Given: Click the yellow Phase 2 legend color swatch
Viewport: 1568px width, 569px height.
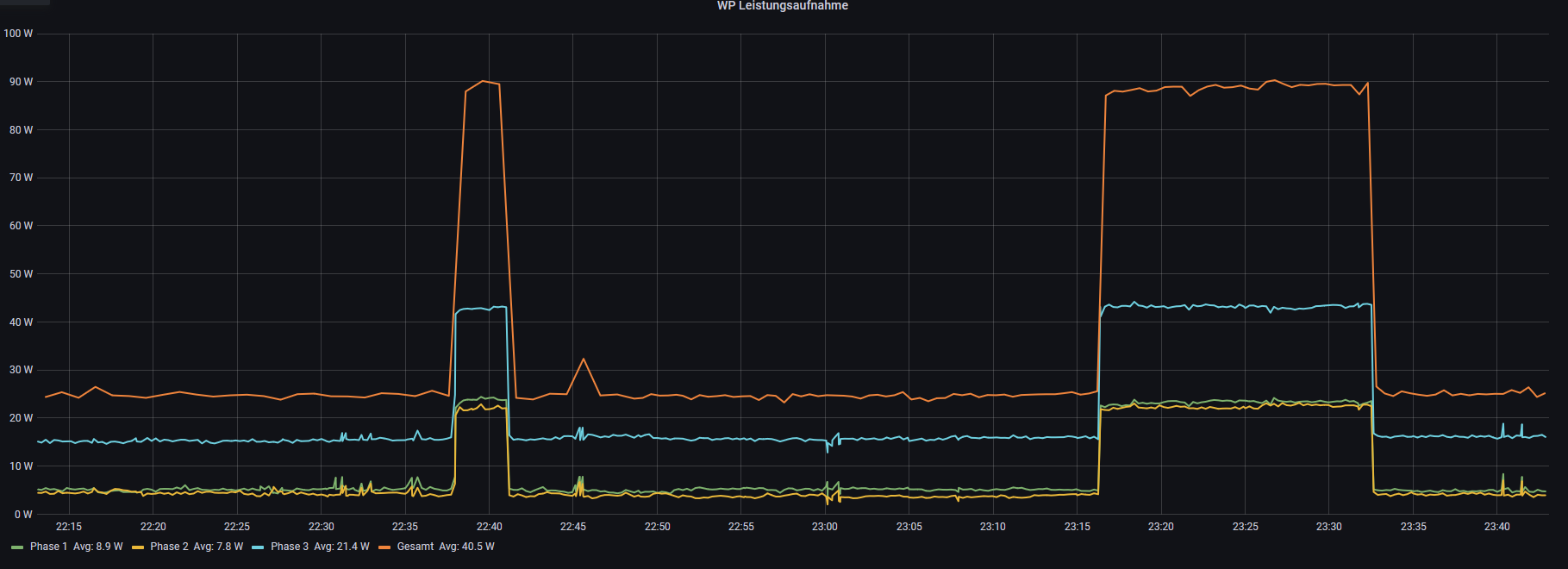Looking at the screenshot, I should point(138,547).
